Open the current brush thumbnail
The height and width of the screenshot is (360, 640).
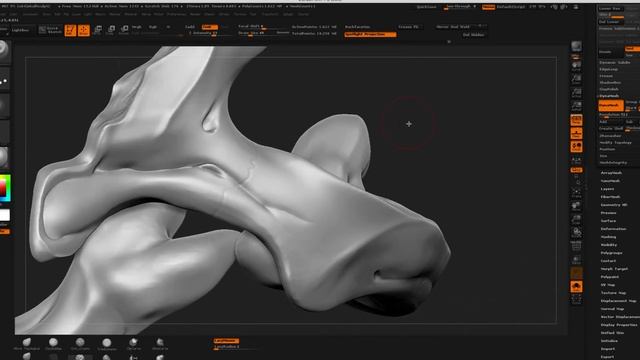(4, 51)
